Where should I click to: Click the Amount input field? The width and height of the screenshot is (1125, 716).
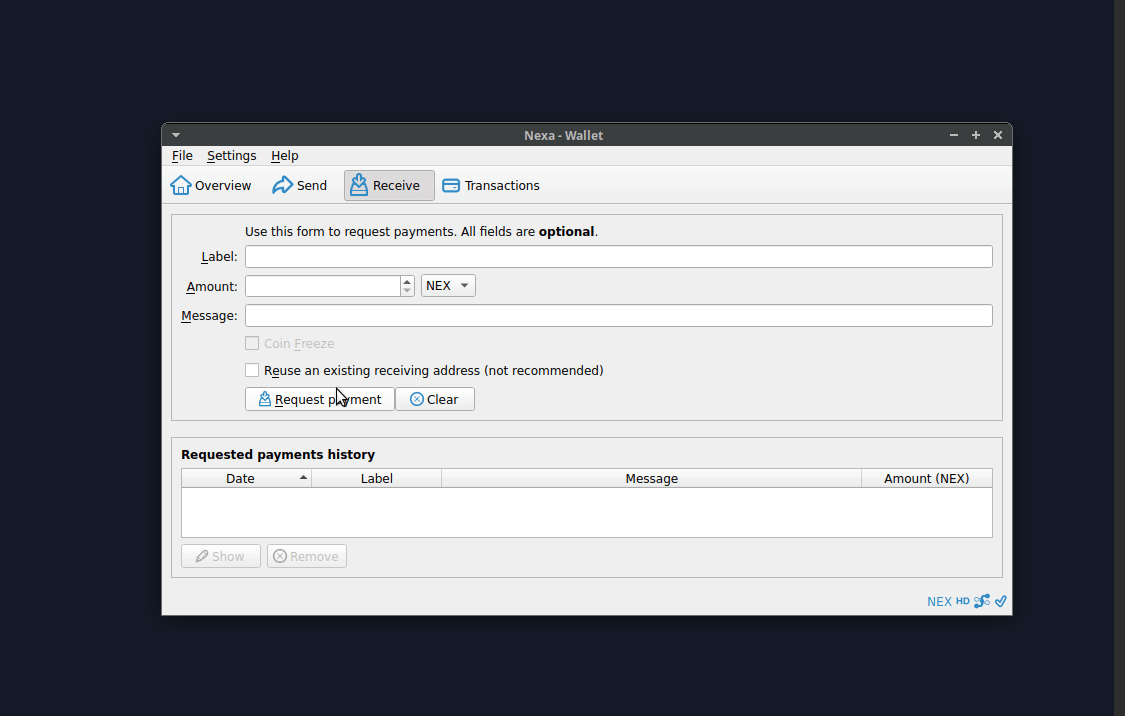[323, 286]
